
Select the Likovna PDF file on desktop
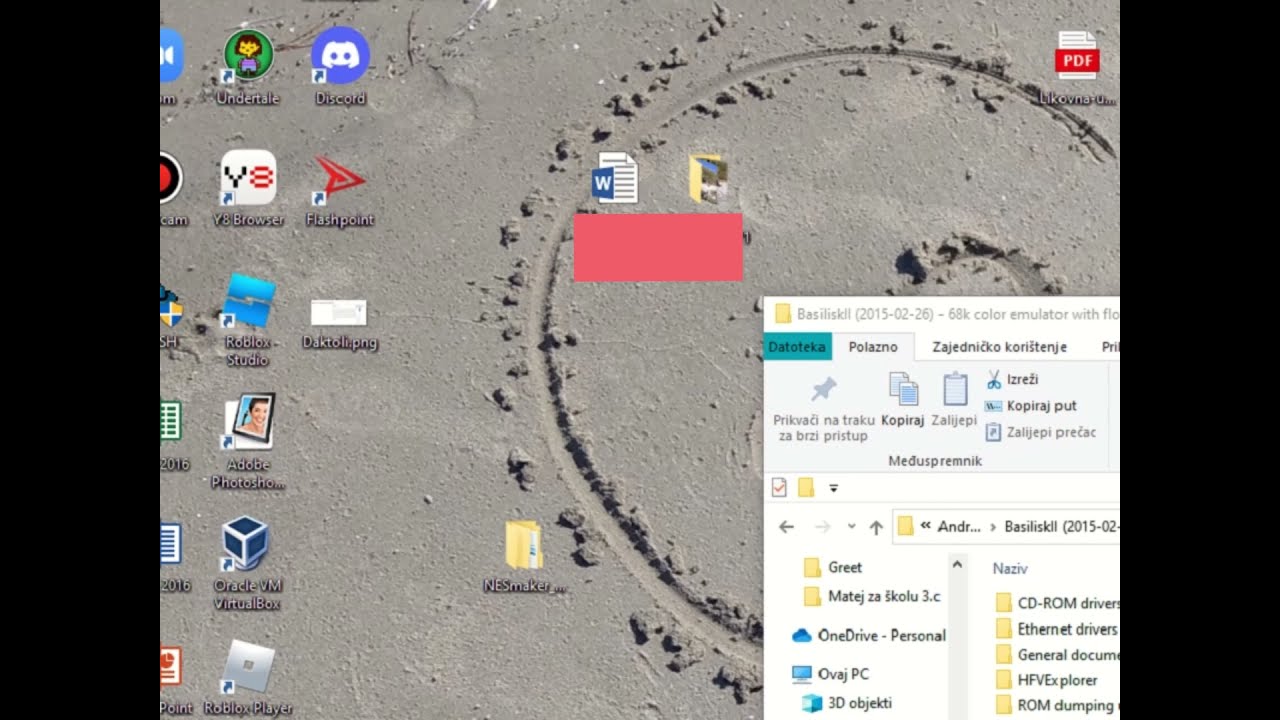point(1077,67)
